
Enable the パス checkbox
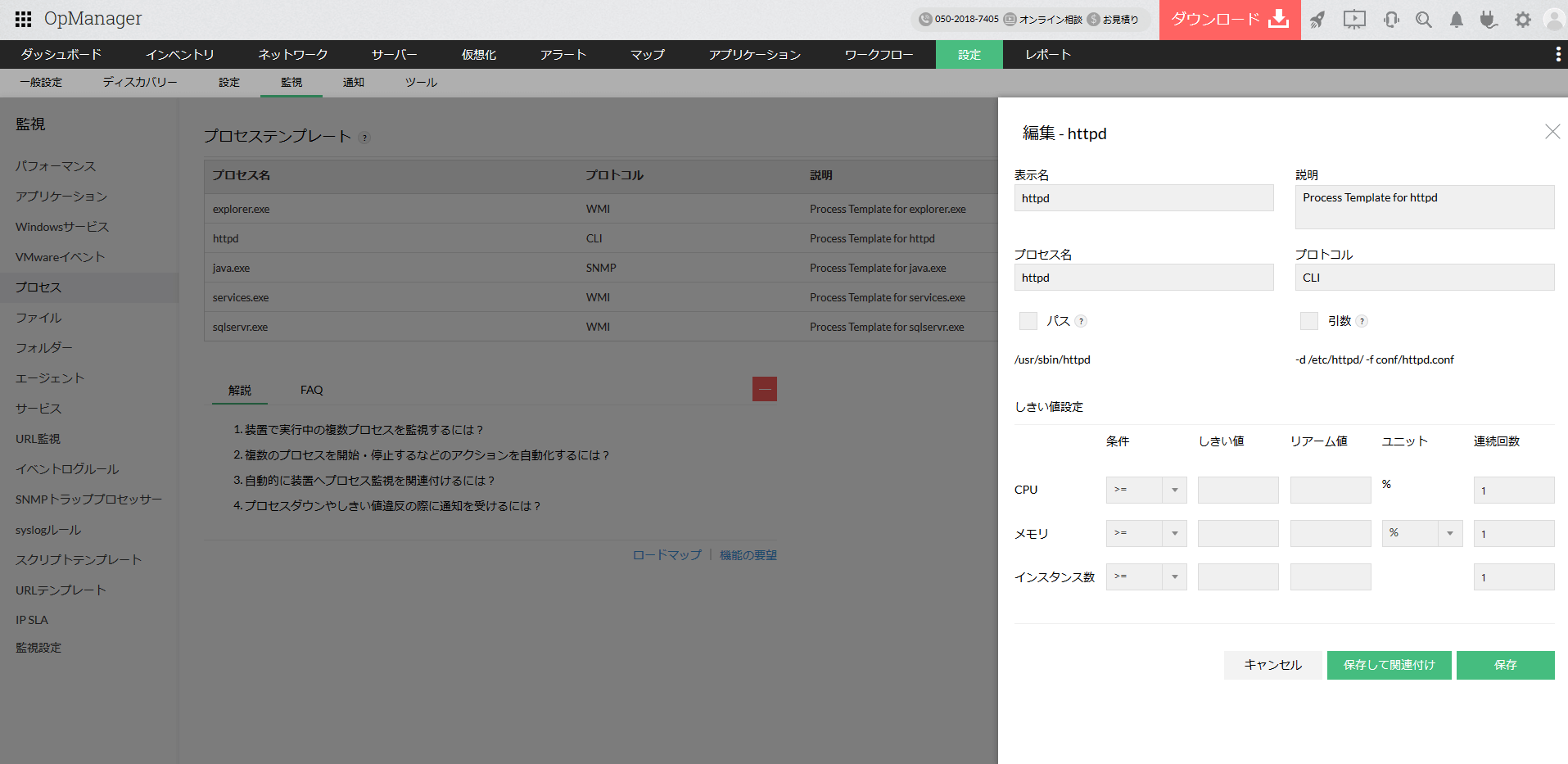(x=1028, y=321)
